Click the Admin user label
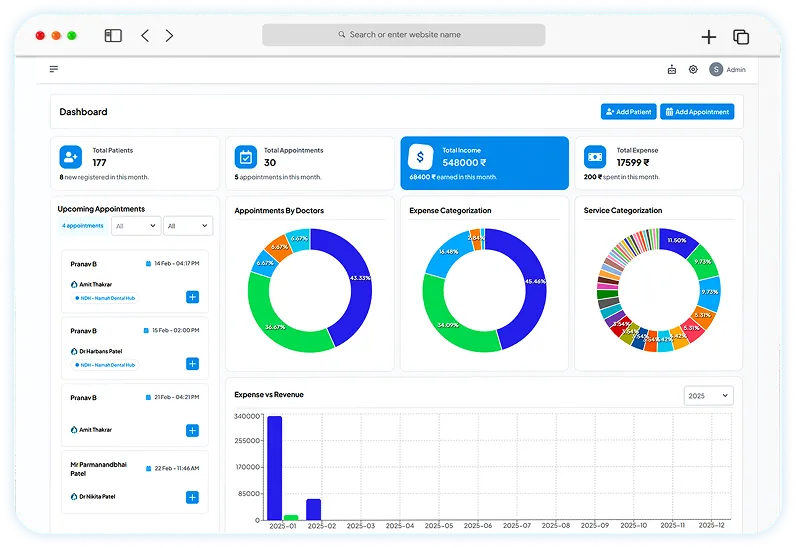 tap(736, 70)
